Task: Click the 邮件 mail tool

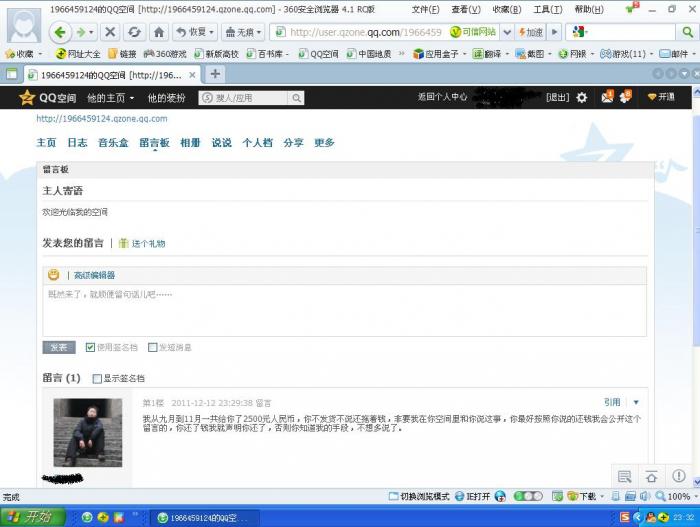Action: (x=678, y=54)
